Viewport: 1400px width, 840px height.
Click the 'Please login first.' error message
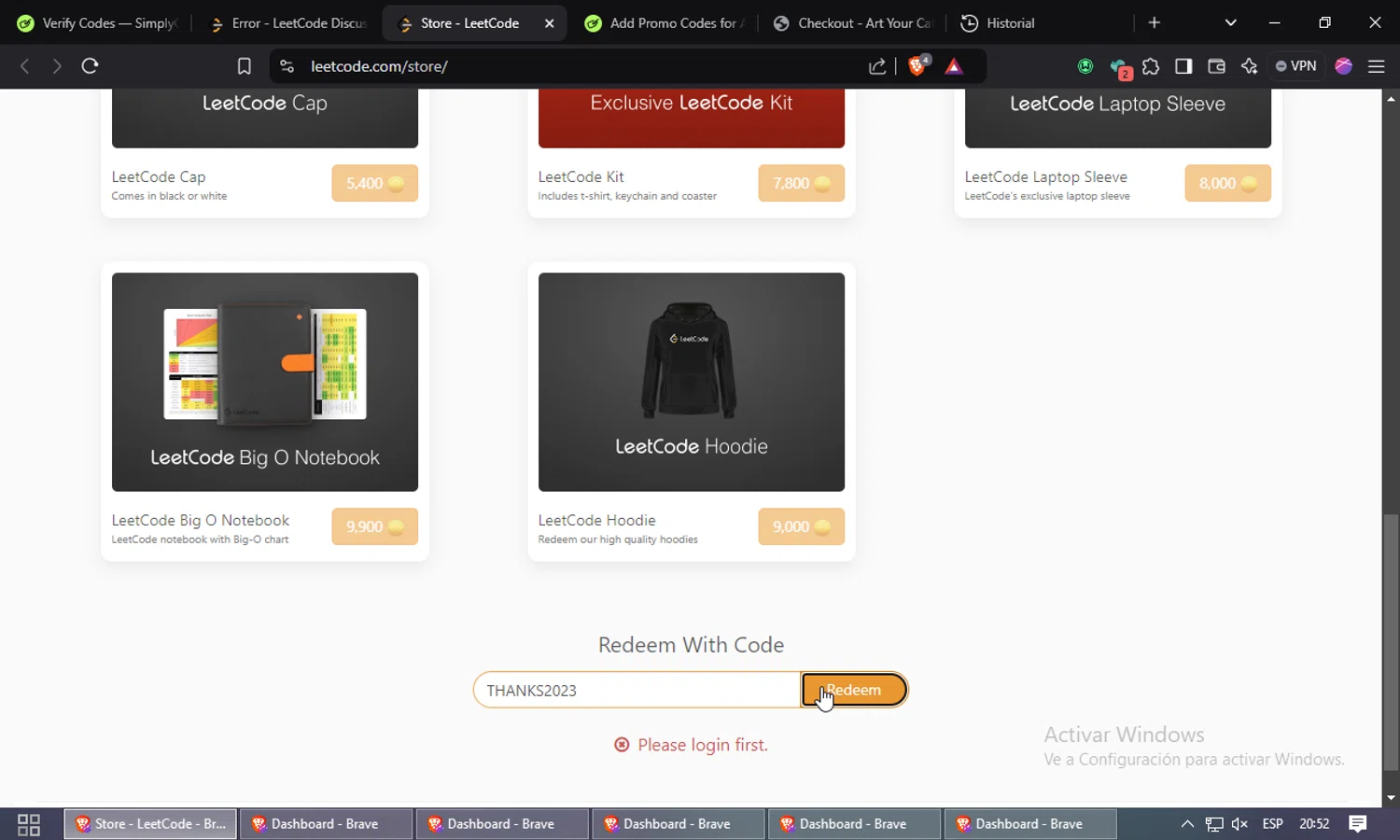tap(692, 745)
